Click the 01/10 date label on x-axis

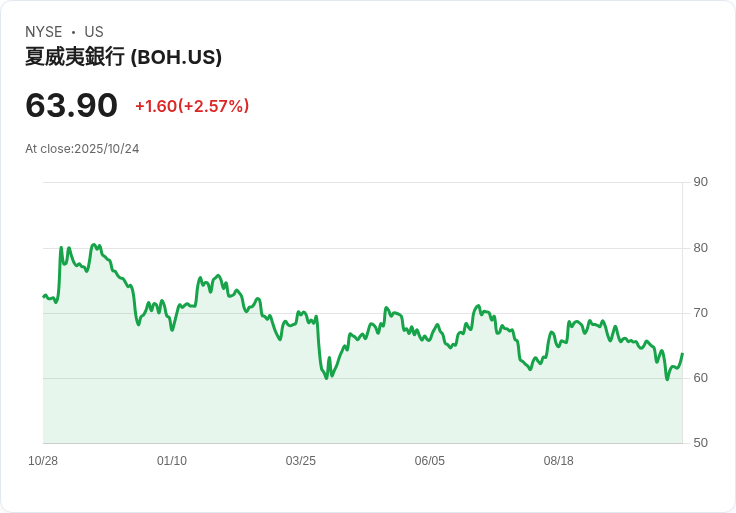pyautogui.click(x=172, y=461)
